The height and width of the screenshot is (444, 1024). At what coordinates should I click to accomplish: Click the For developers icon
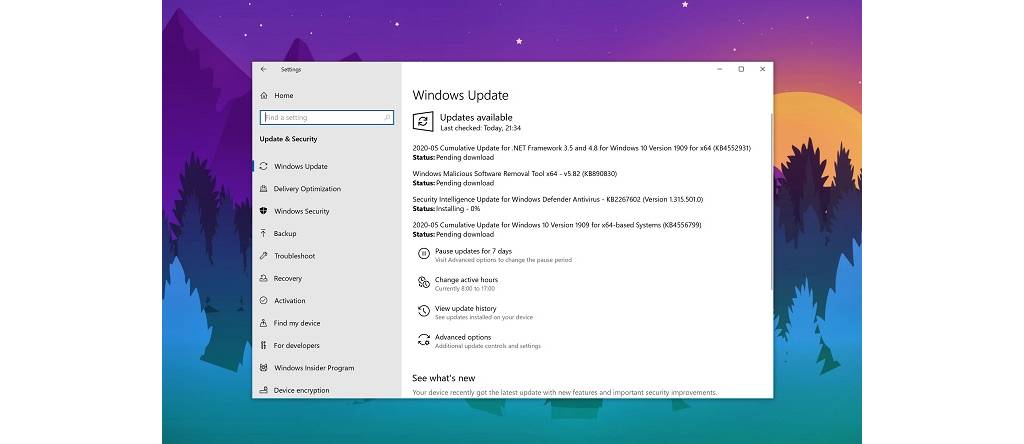(x=263, y=345)
